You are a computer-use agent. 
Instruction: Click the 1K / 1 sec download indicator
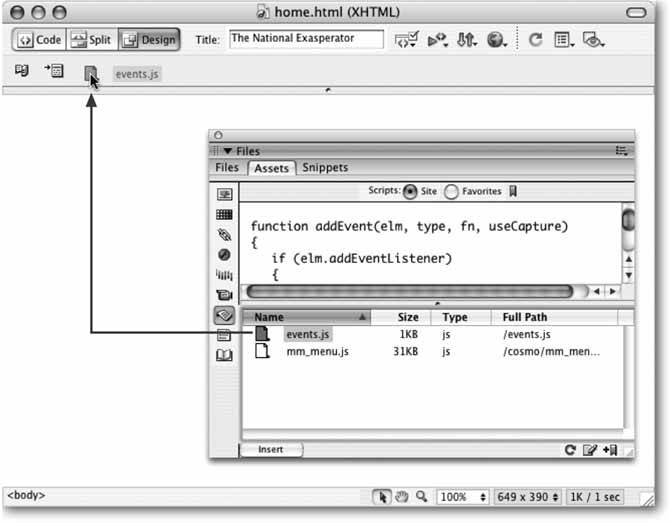pyautogui.click(x=595, y=497)
